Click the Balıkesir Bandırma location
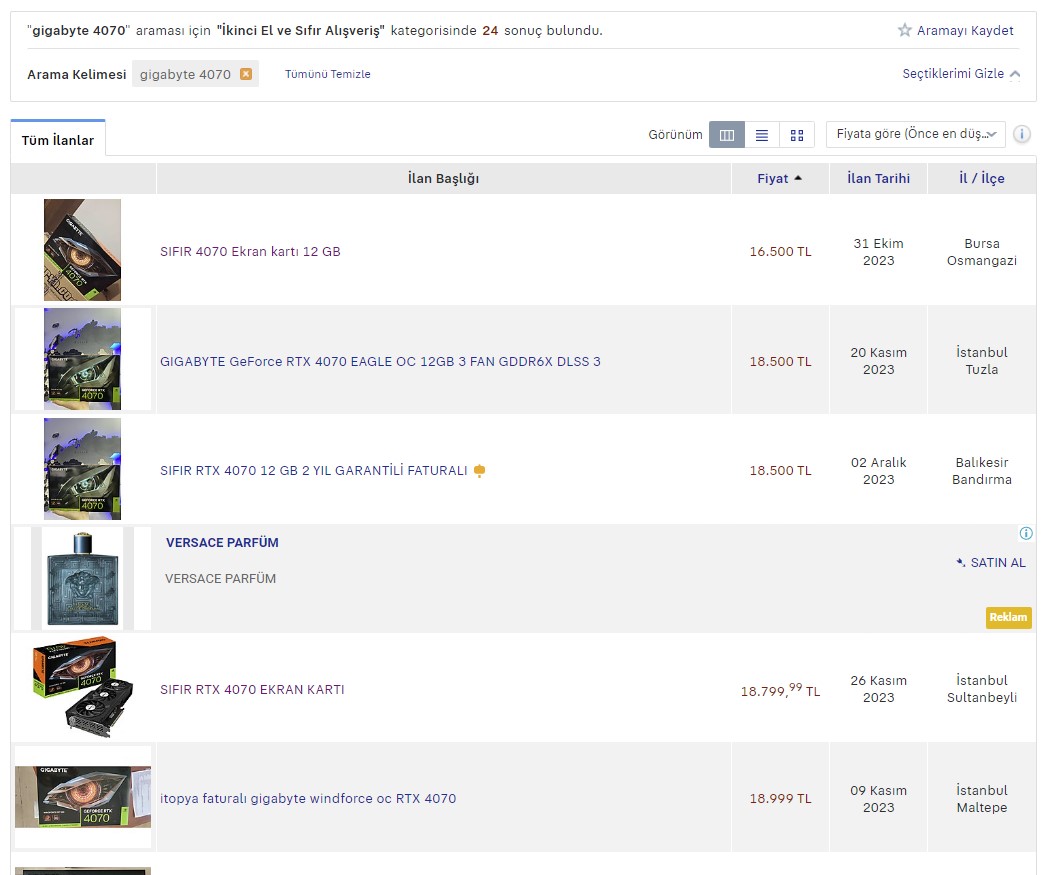1062x875 pixels. 981,471
